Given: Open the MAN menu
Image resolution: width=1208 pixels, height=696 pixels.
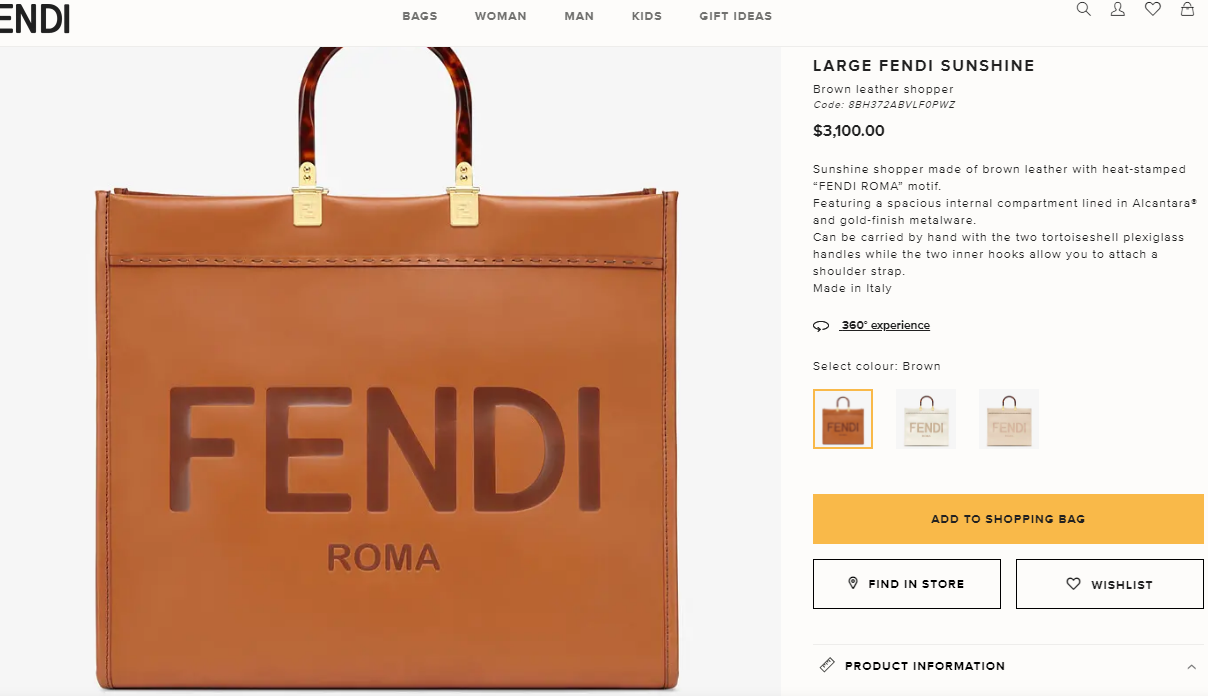Looking at the screenshot, I should coord(579,16).
